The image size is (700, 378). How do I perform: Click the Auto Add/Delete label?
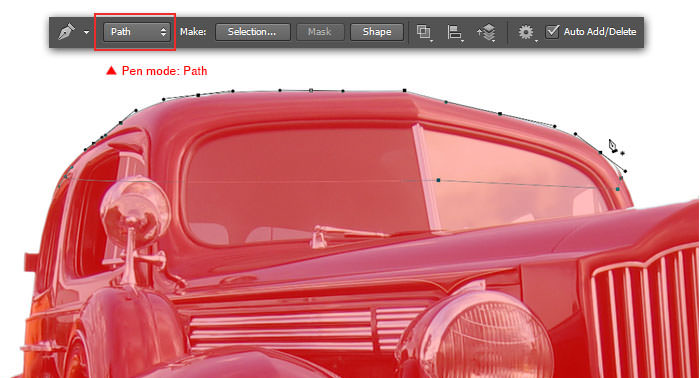pos(600,32)
